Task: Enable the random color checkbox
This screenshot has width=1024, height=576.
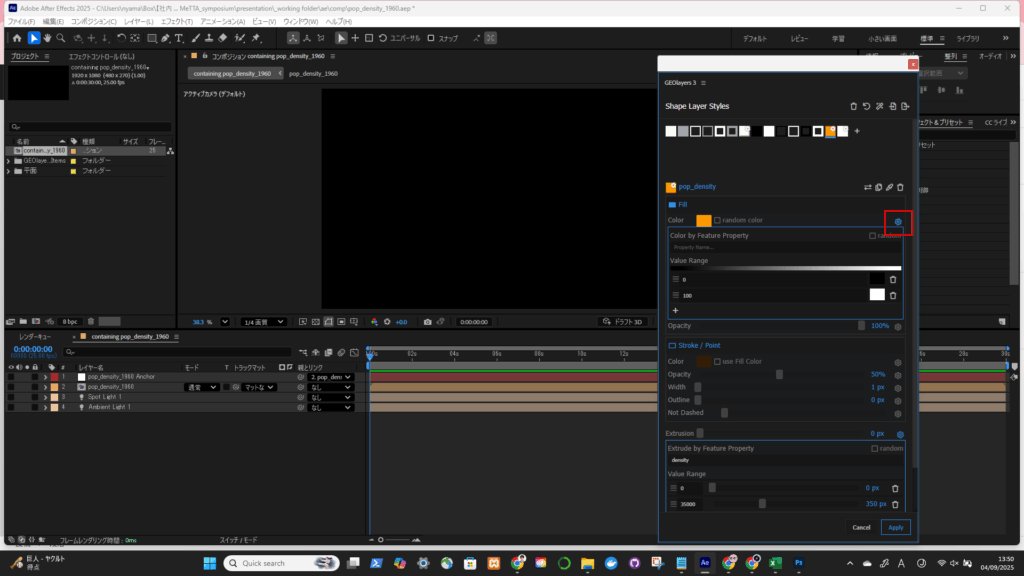Action: click(718, 220)
